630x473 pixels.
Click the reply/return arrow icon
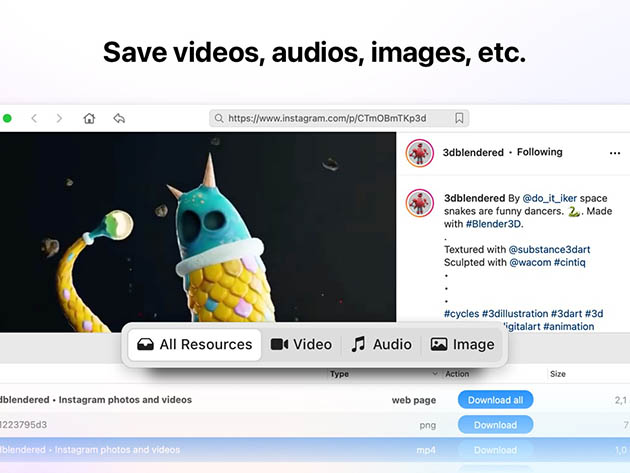(x=119, y=118)
